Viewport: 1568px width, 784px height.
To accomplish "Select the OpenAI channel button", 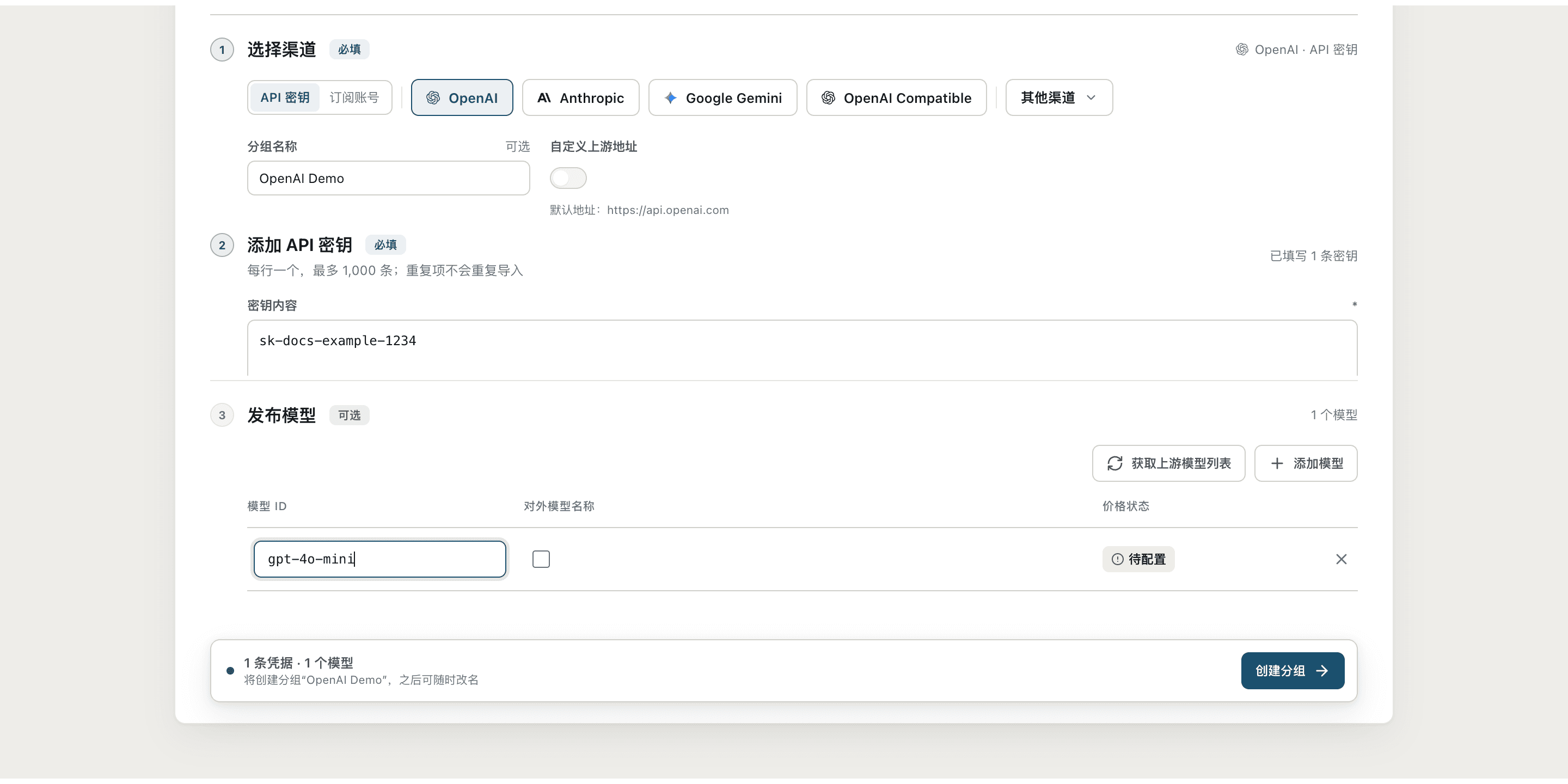I will [x=461, y=97].
